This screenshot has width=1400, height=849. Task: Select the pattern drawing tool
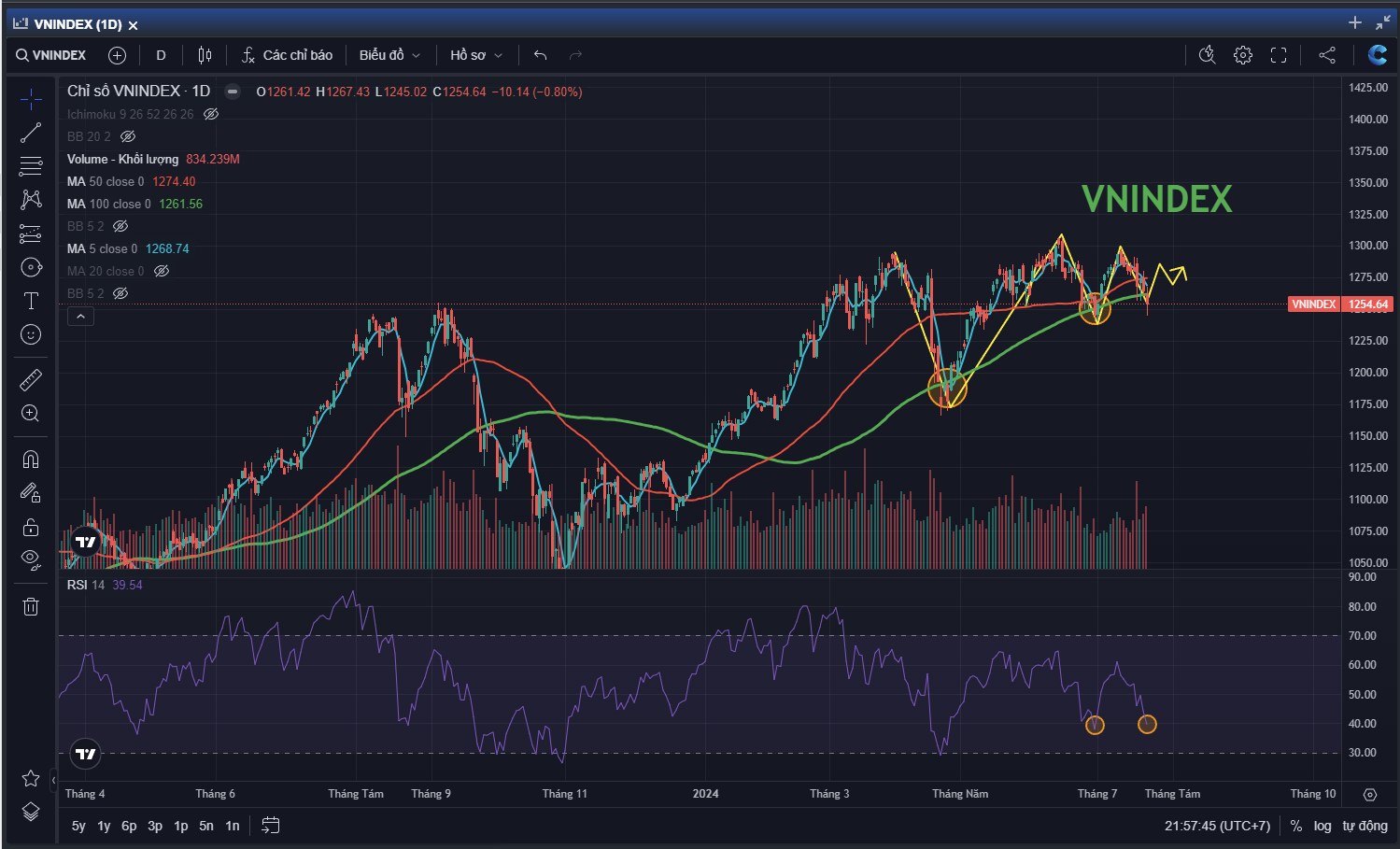point(31,199)
